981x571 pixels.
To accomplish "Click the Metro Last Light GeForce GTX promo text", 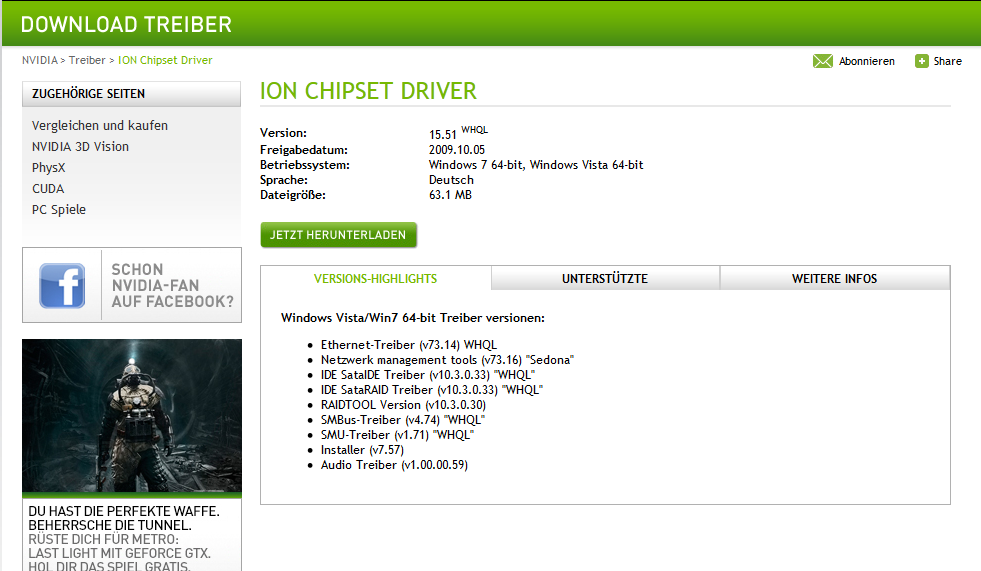I will click(x=124, y=538).
